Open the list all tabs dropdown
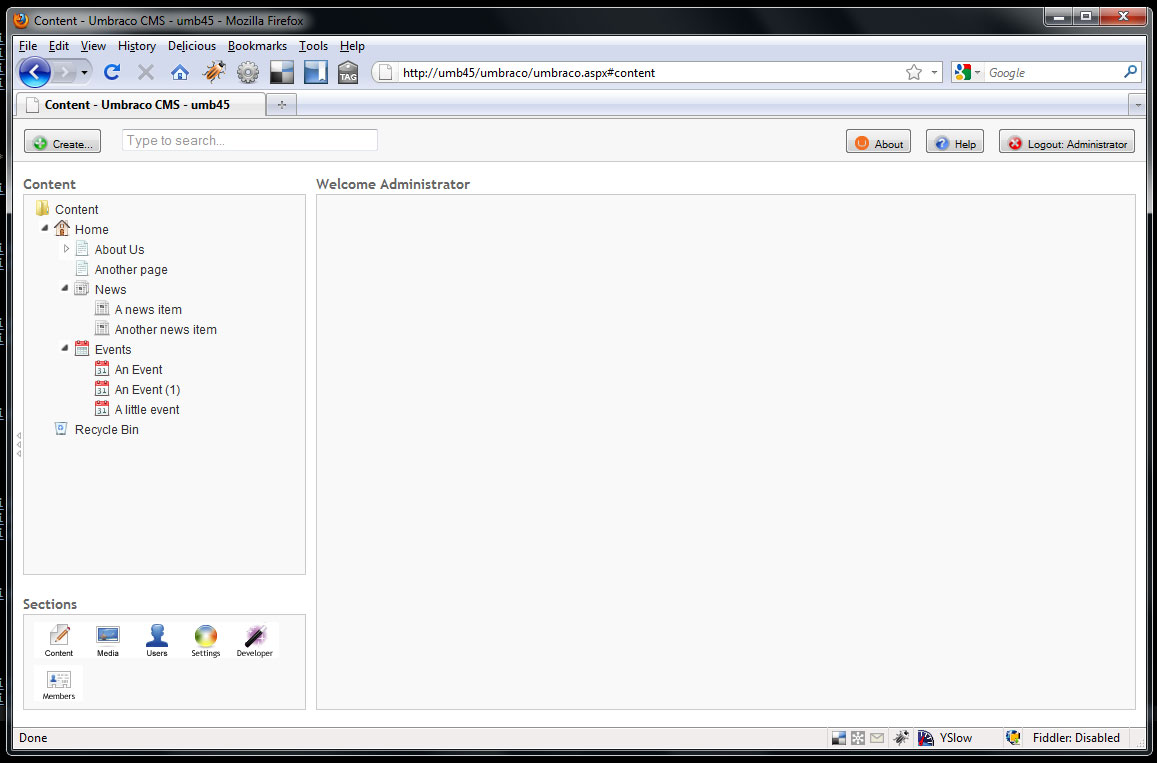The height and width of the screenshot is (763, 1157). [1137, 106]
